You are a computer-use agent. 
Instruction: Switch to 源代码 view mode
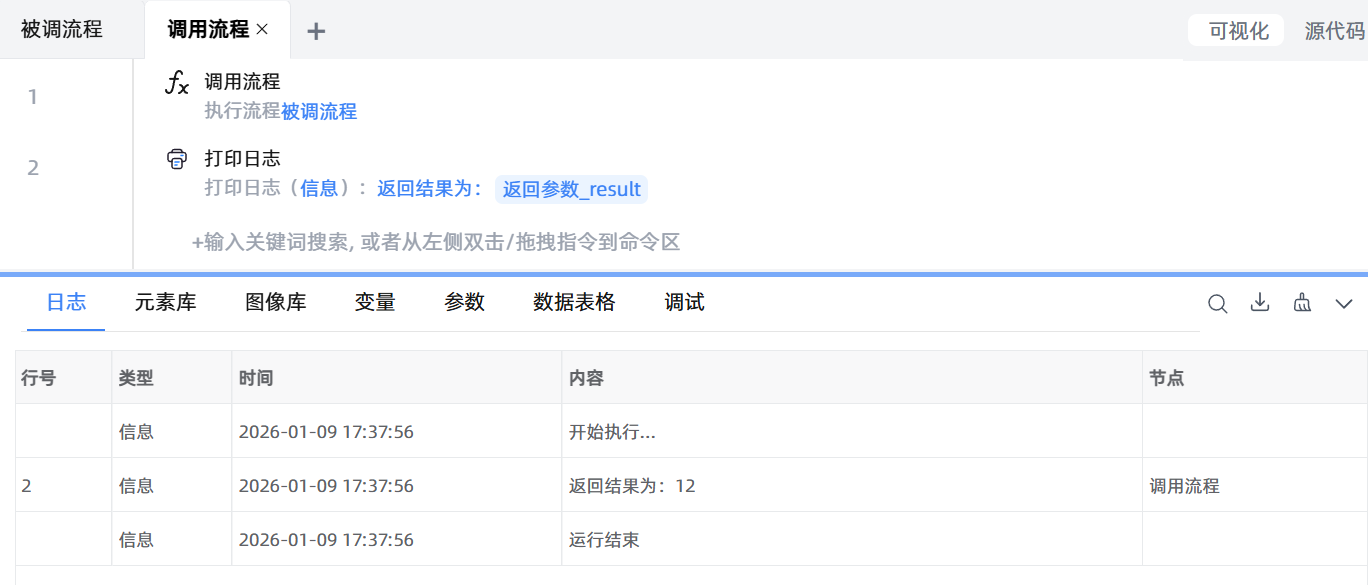1334,31
